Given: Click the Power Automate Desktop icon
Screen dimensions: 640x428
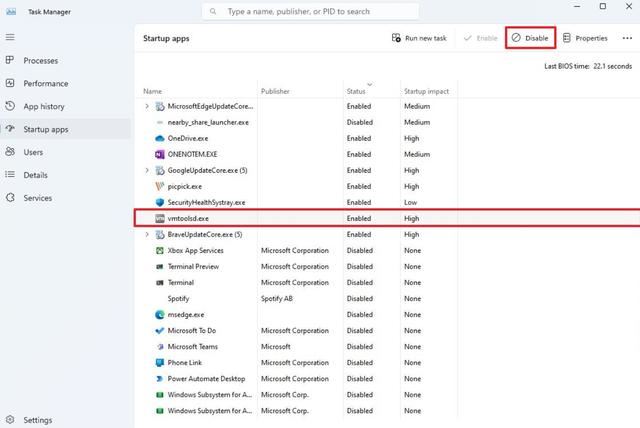Looking at the screenshot, I should click(x=160, y=379).
